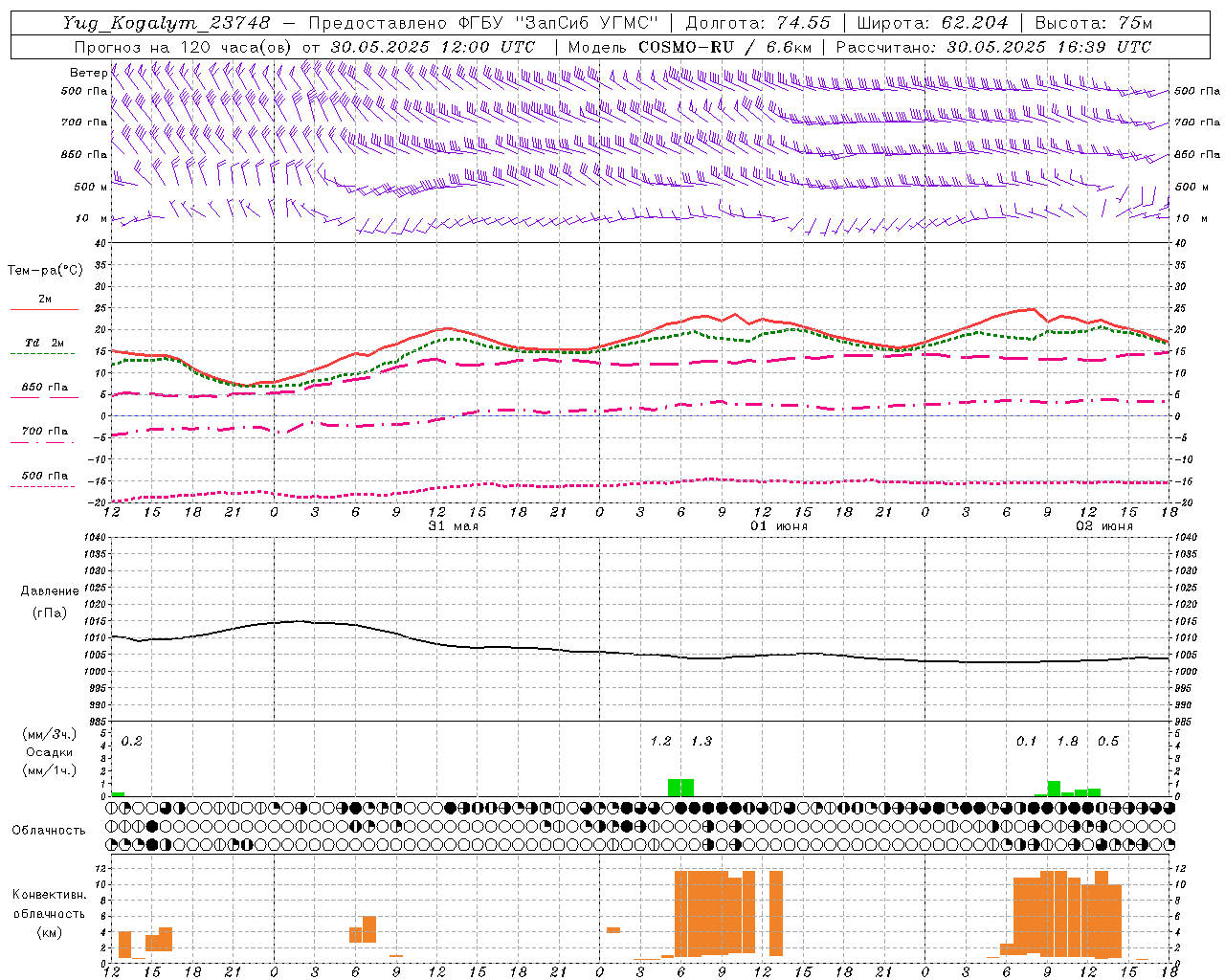The image size is (1225, 980).
Task: Click the (км) unit label
Action: pyautogui.click(x=49, y=932)
